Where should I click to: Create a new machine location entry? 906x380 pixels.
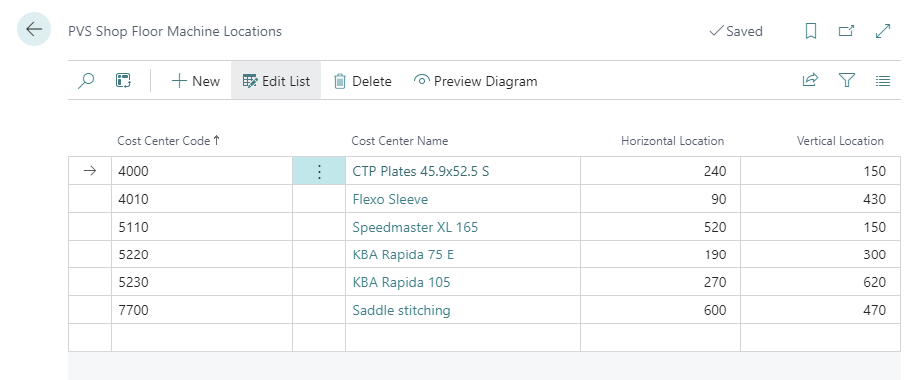point(195,81)
